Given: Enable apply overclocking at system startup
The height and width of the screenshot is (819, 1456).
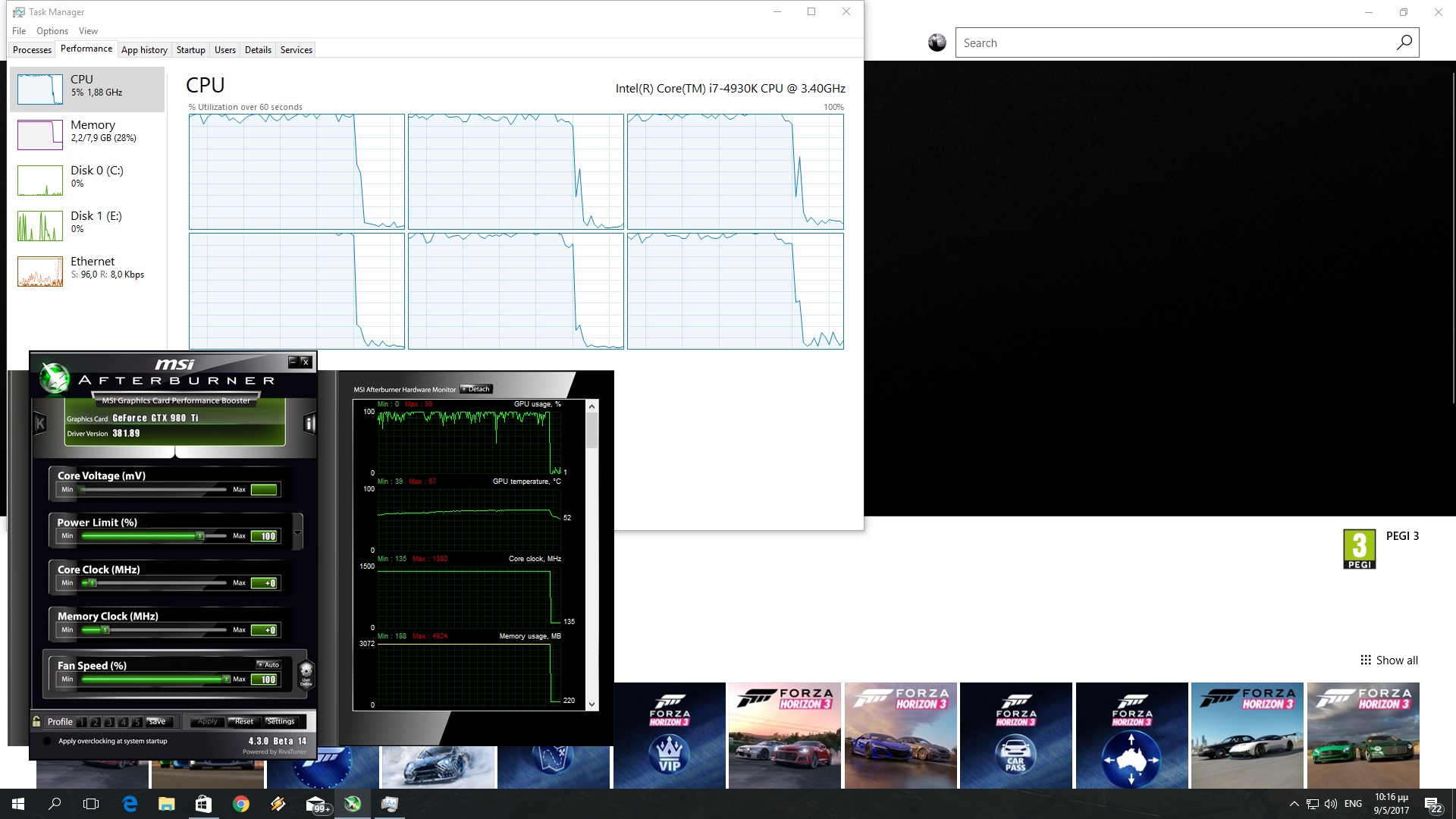Looking at the screenshot, I should click(47, 741).
